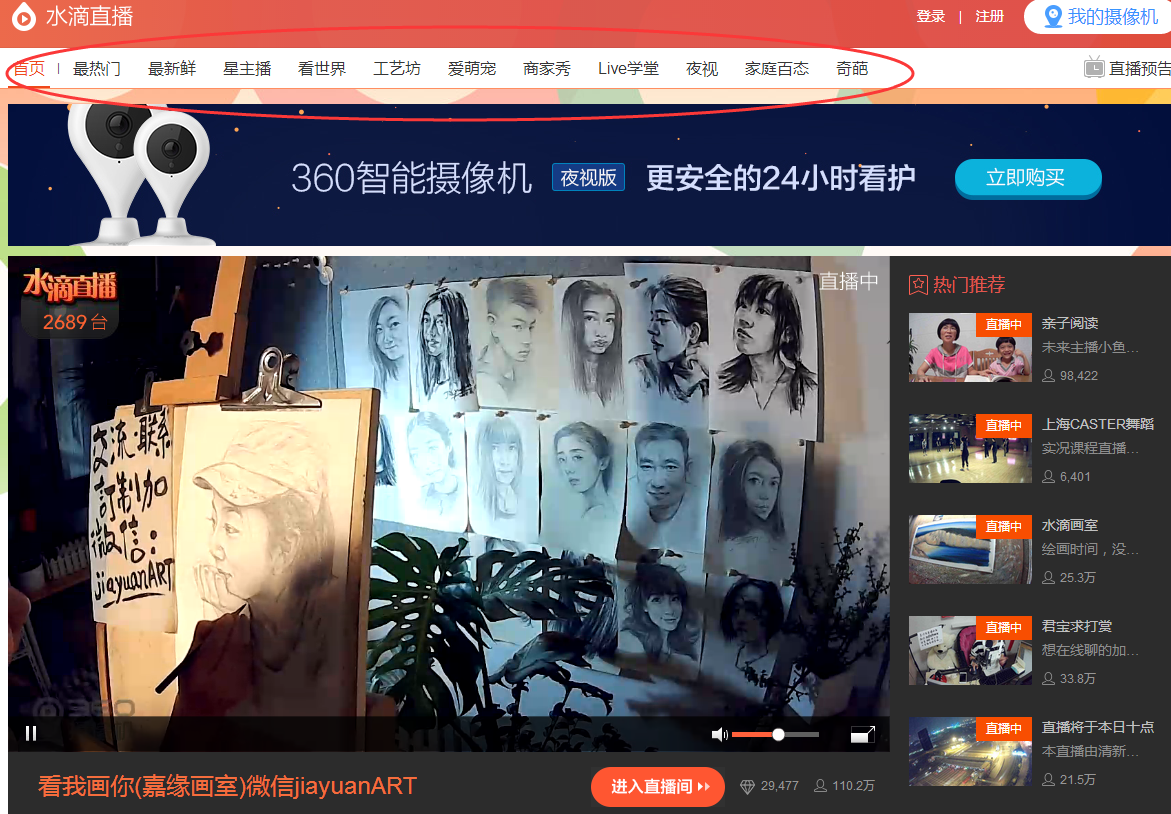Click the 直播预告 TV icon
The height and width of the screenshot is (814, 1171).
1093,68
